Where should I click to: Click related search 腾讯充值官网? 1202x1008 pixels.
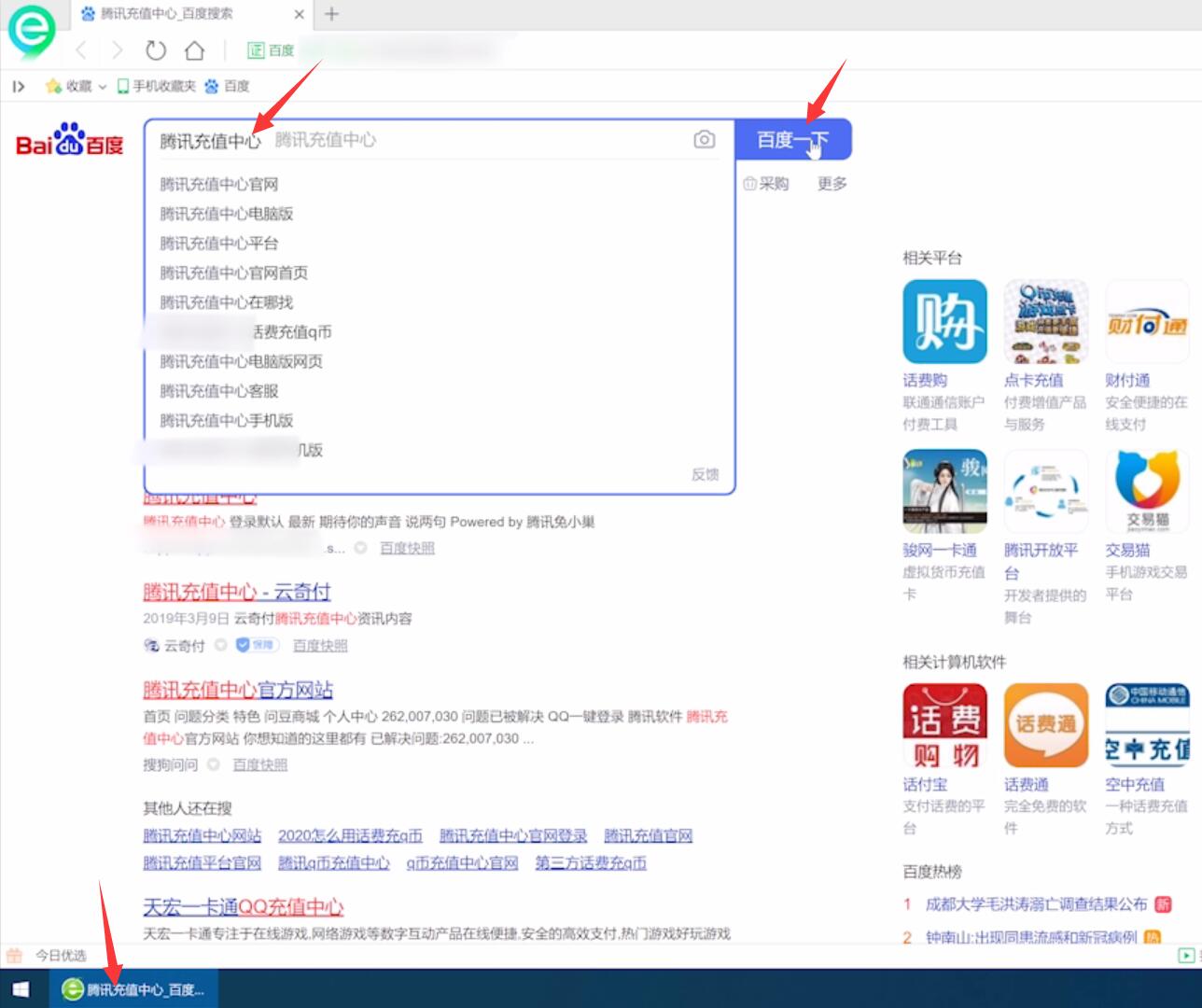649,835
